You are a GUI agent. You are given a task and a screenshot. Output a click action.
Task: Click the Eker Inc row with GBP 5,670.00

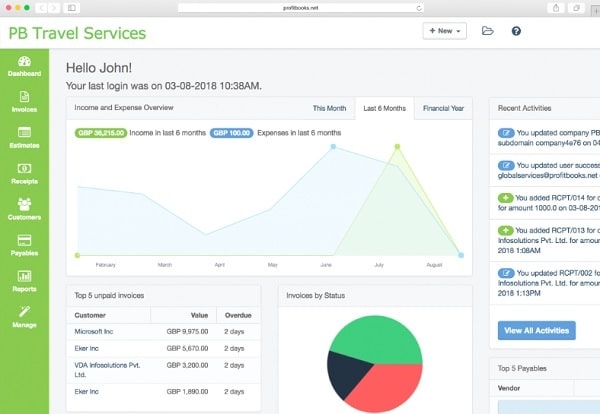pos(164,348)
